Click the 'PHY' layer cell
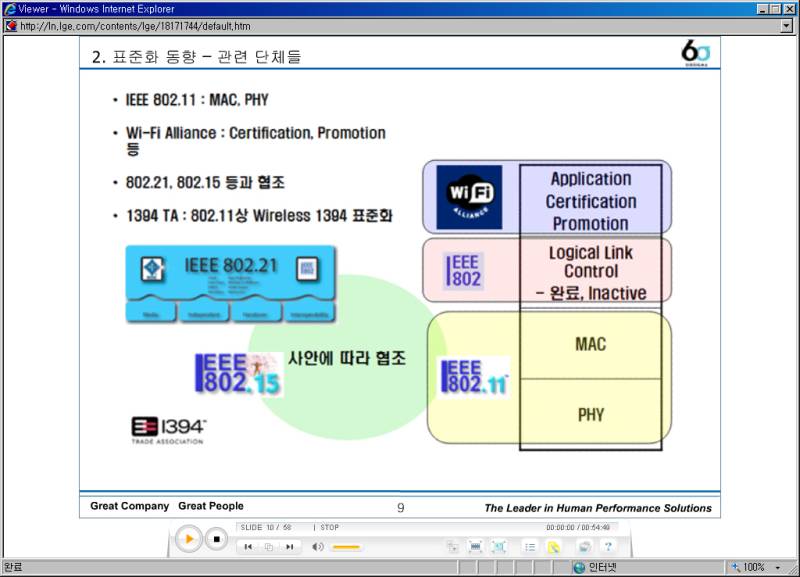800x577 pixels. click(590, 415)
